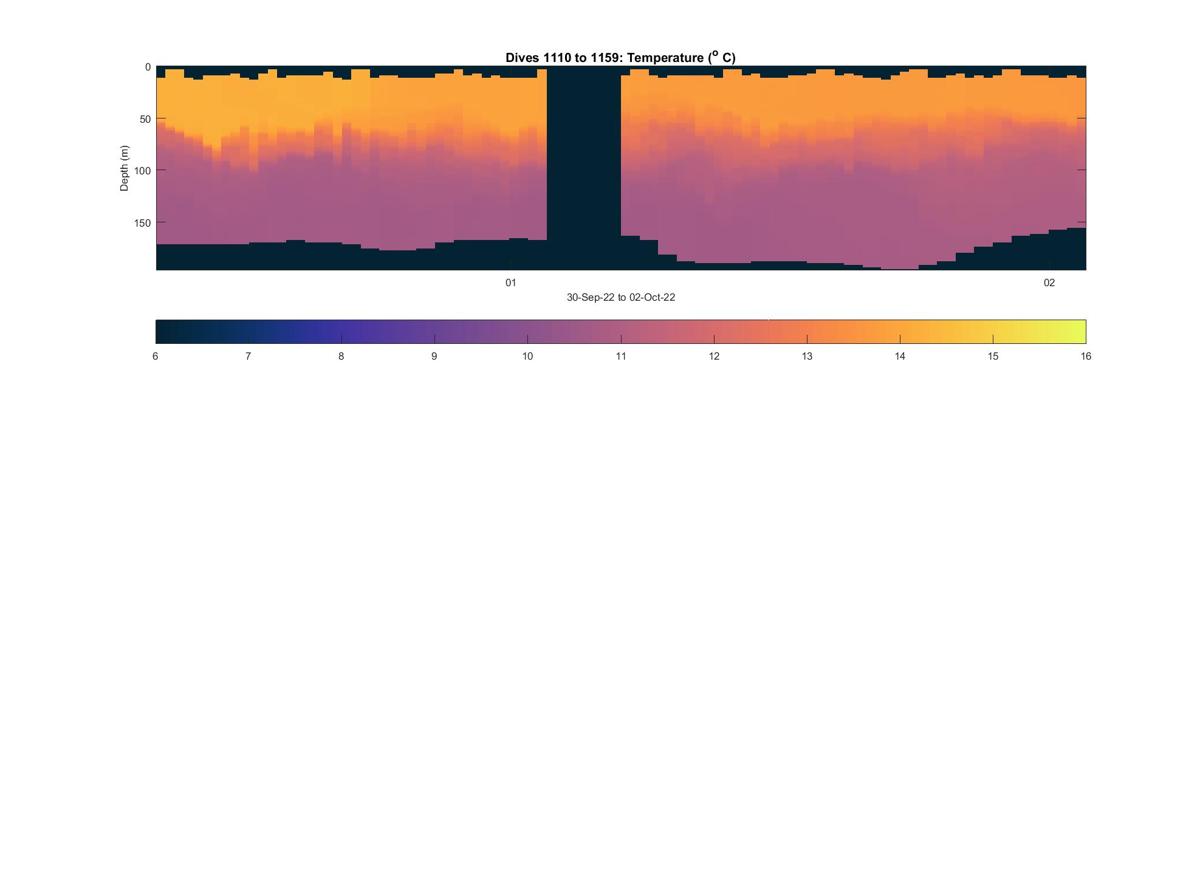Click colorbar tick label '15'
Viewport: 1200px width, 885px height.
pos(993,356)
